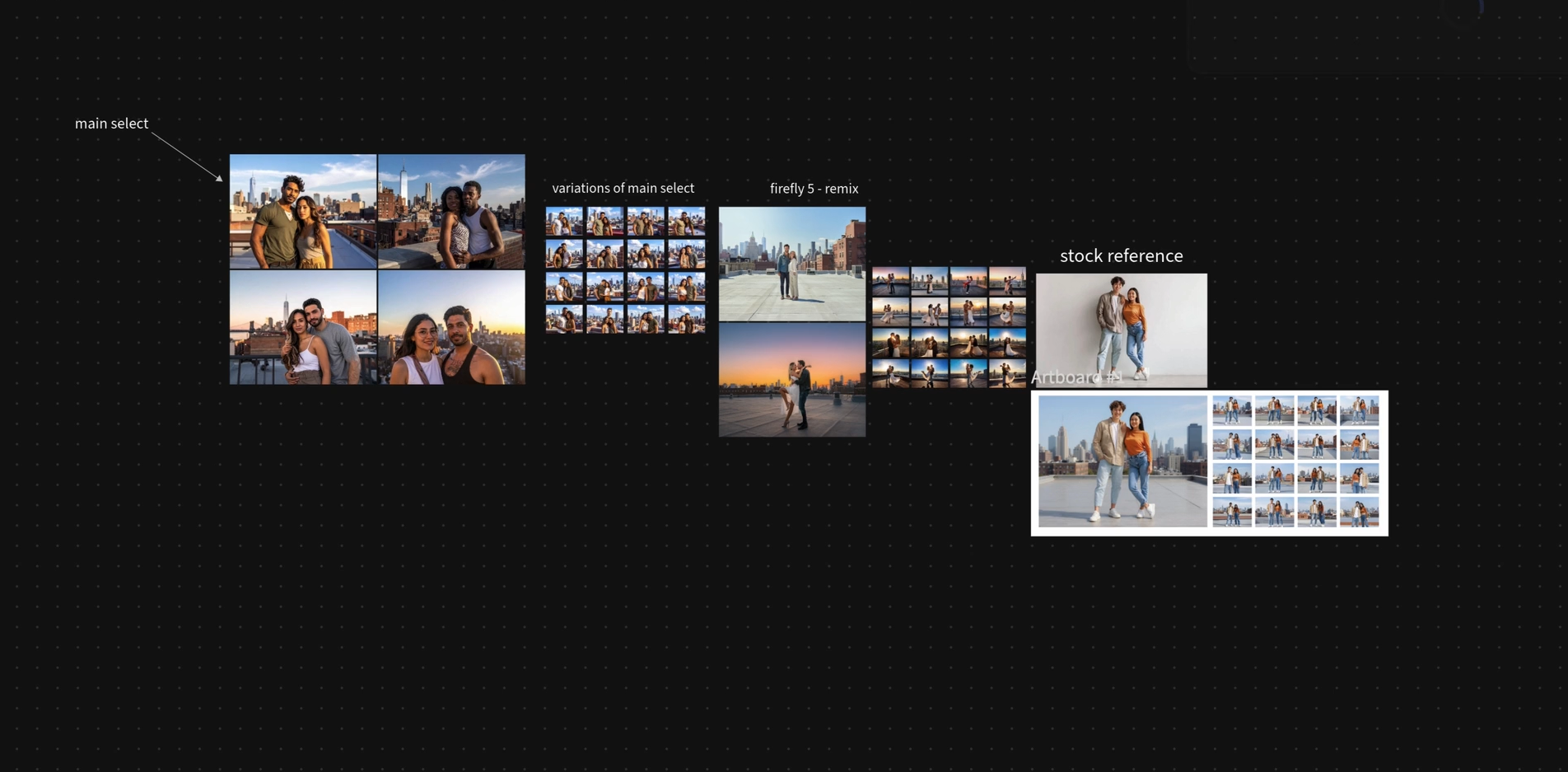Select stock reference couple on white wall
1568x772 pixels.
coord(1122,330)
